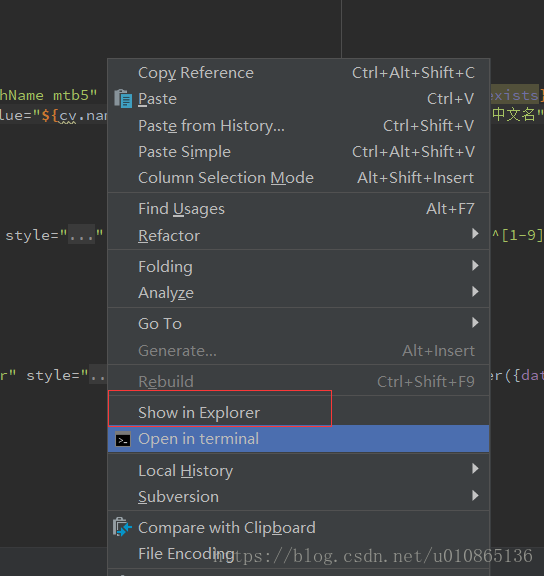Expand the Subversion submenu arrow
The image size is (544, 576).
click(x=475, y=496)
